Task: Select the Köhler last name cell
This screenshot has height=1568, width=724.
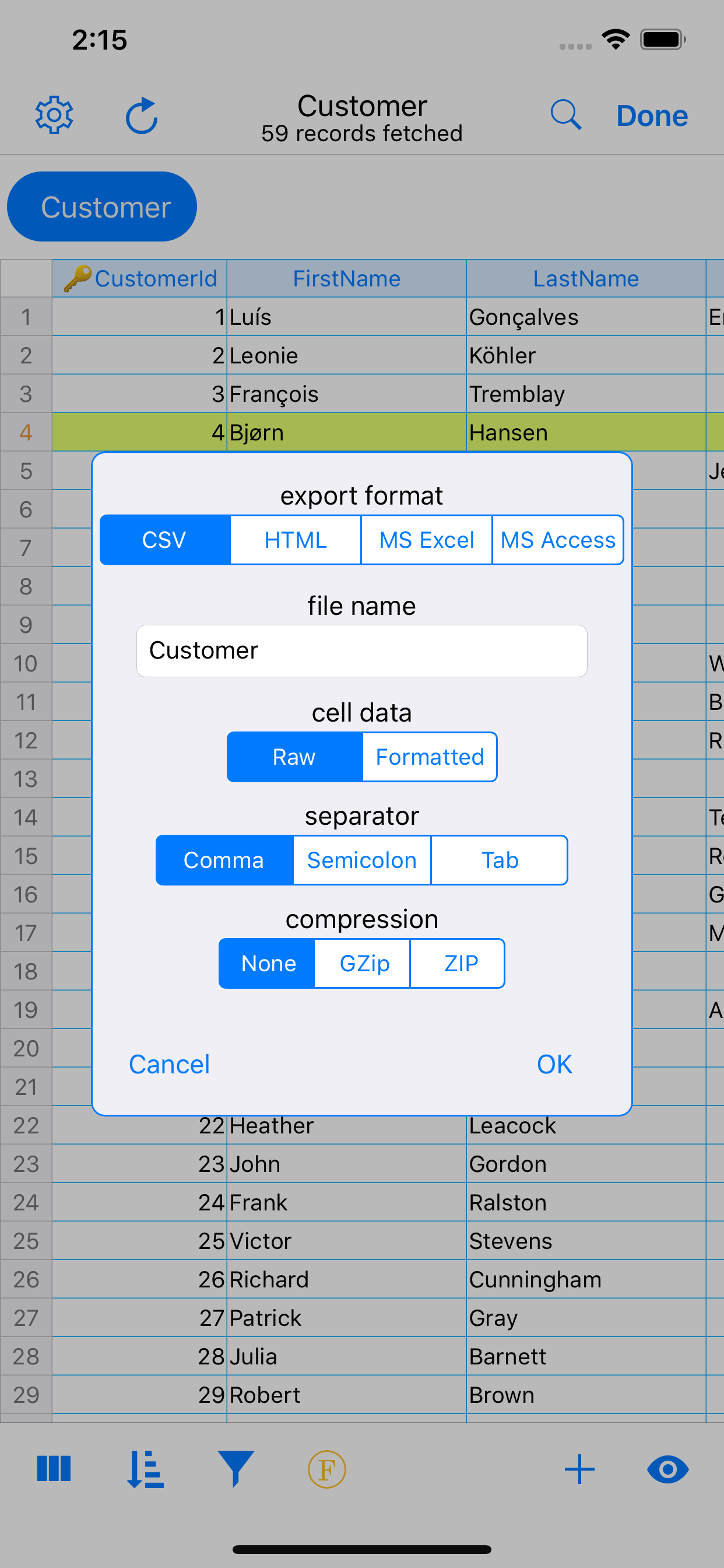Action: pyautogui.click(x=586, y=355)
